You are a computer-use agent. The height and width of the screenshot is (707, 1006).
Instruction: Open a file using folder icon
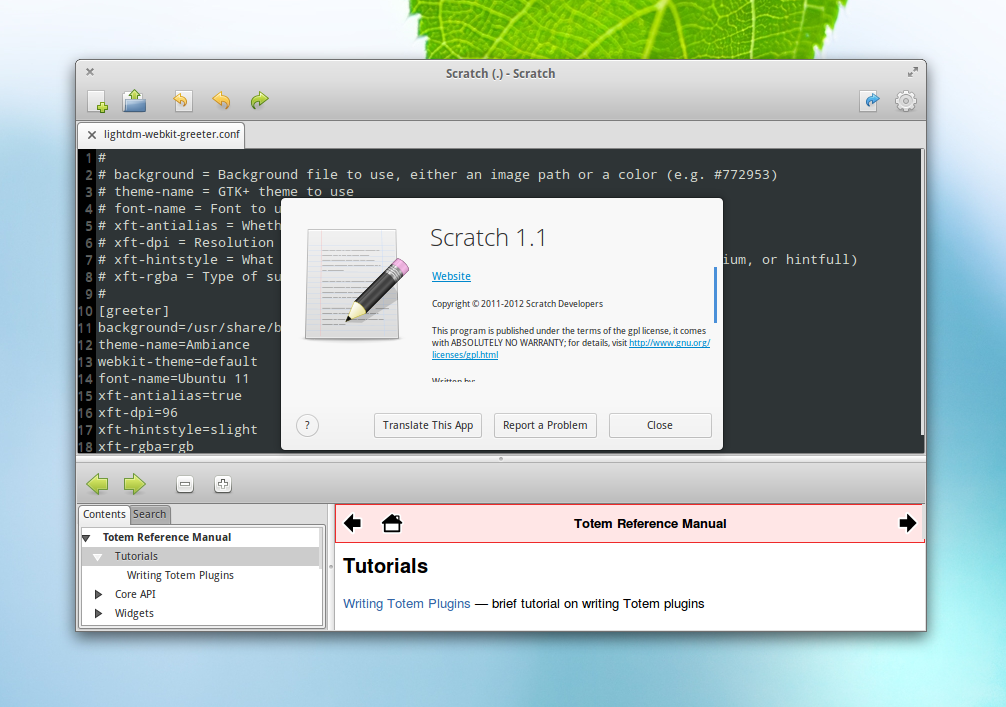pos(135,101)
